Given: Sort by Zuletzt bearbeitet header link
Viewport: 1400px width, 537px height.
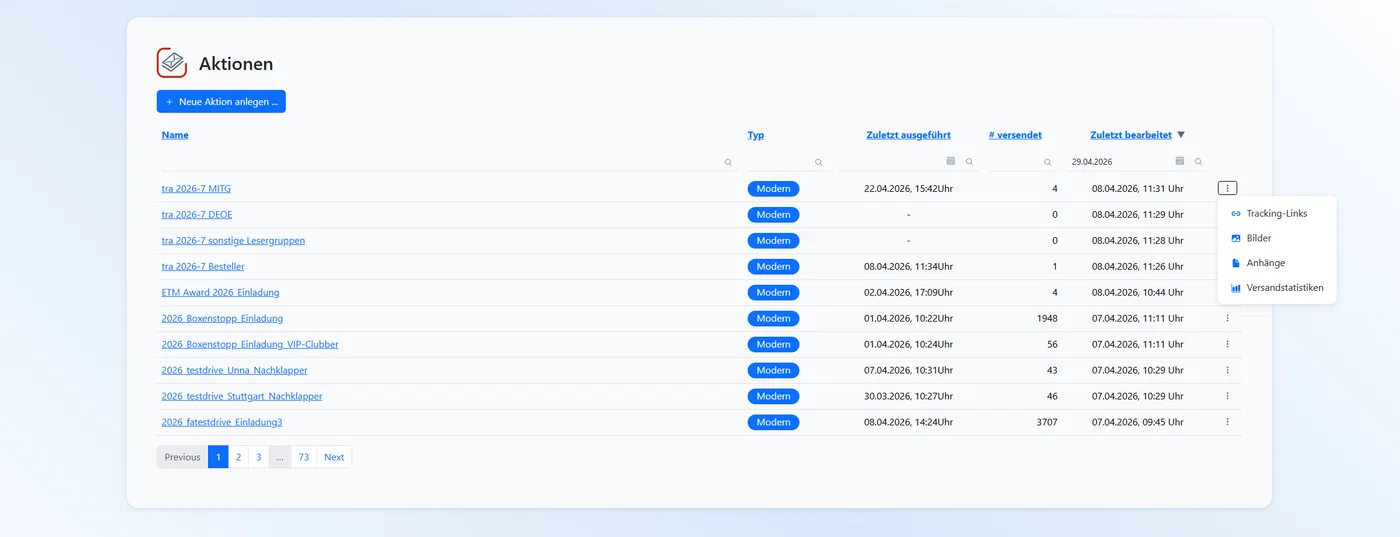Looking at the screenshot, I should [x=1130, y=135].
